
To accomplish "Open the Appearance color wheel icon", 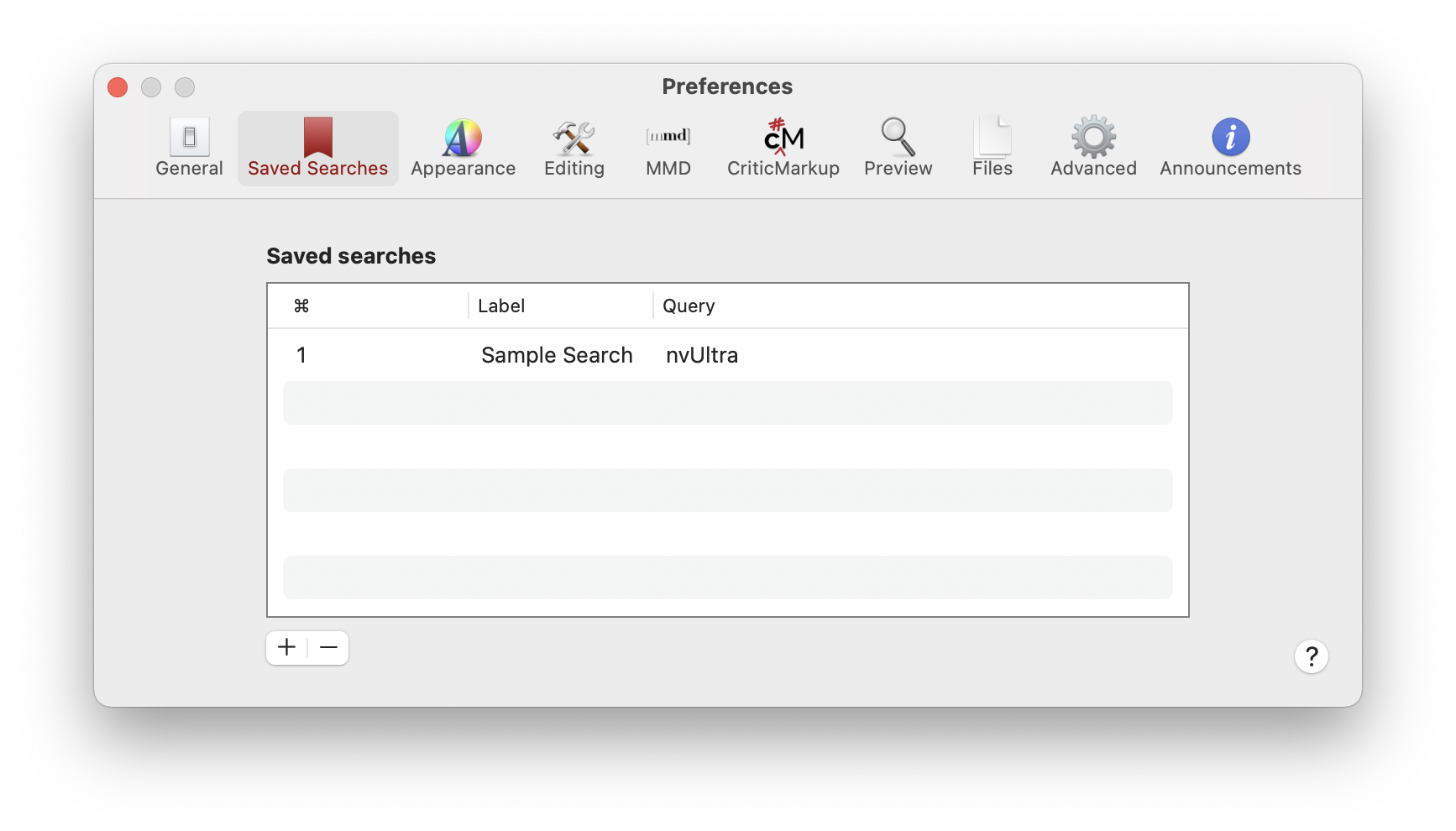I will (463, 138).
